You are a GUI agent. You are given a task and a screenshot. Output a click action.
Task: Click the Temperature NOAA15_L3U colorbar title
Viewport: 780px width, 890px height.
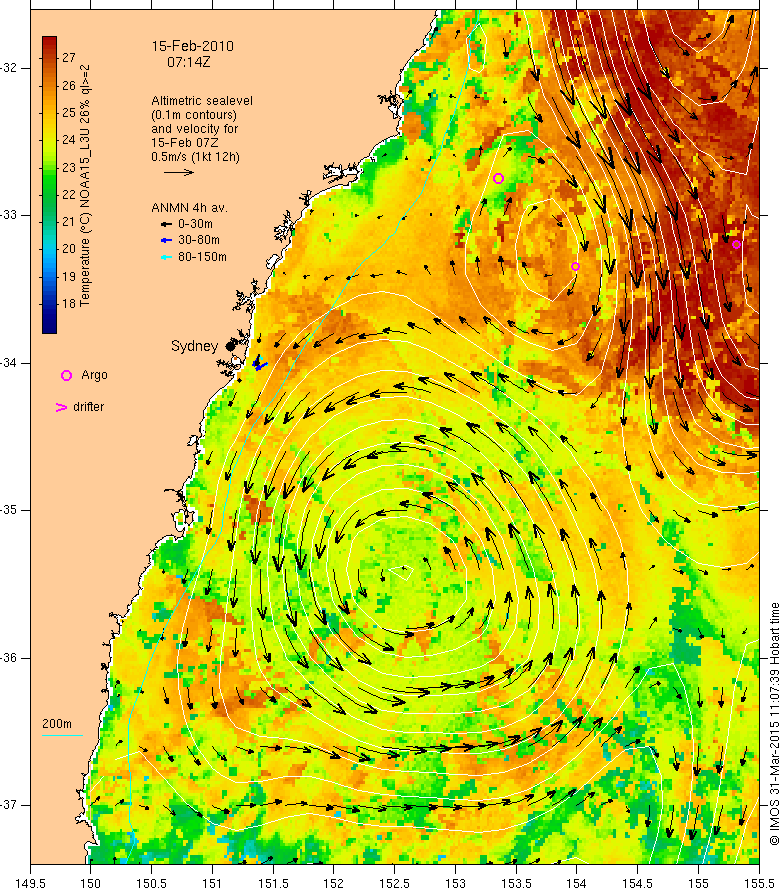85,186
